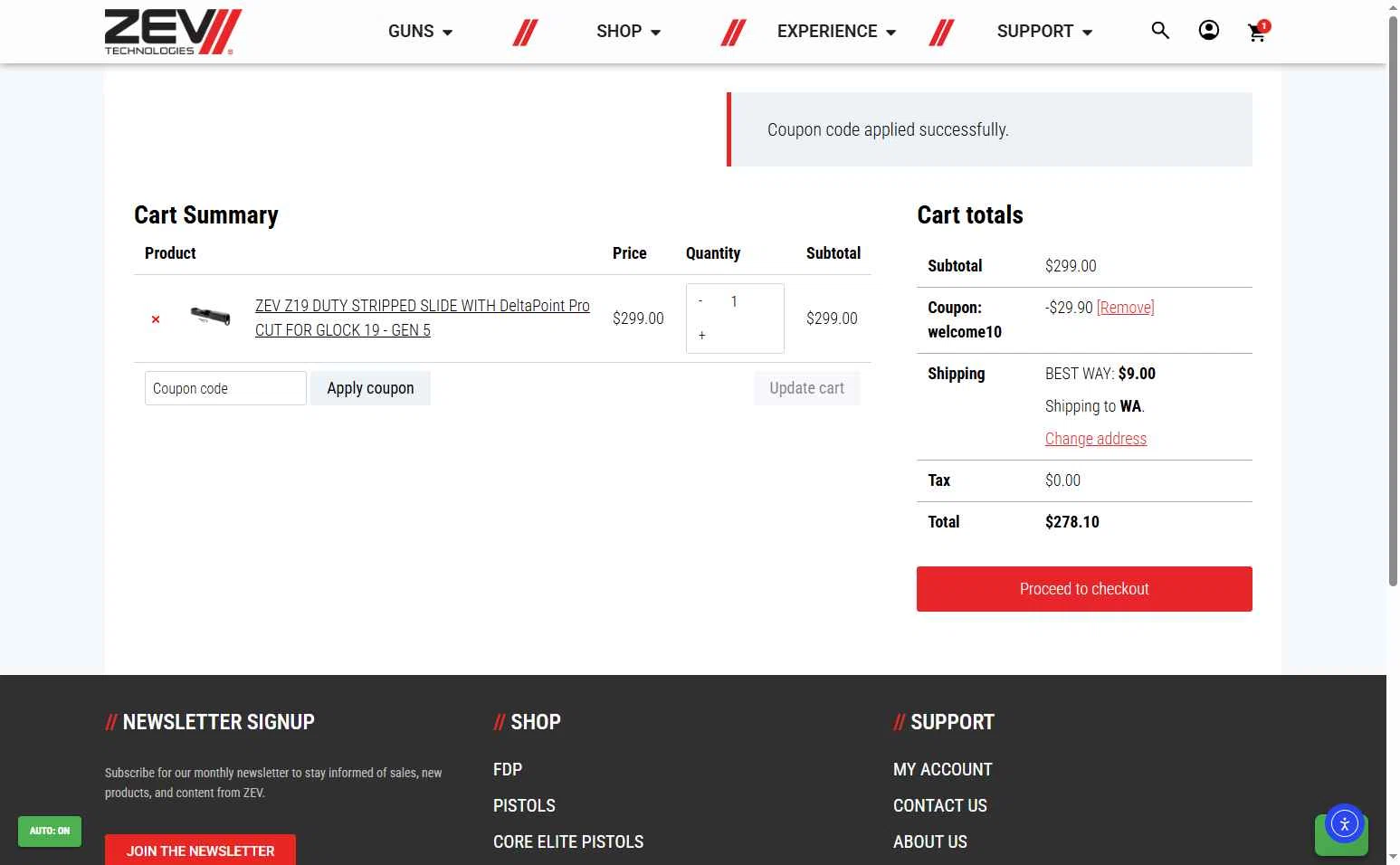
Task: Focus the Coupon code field
Action: [225, 388]
